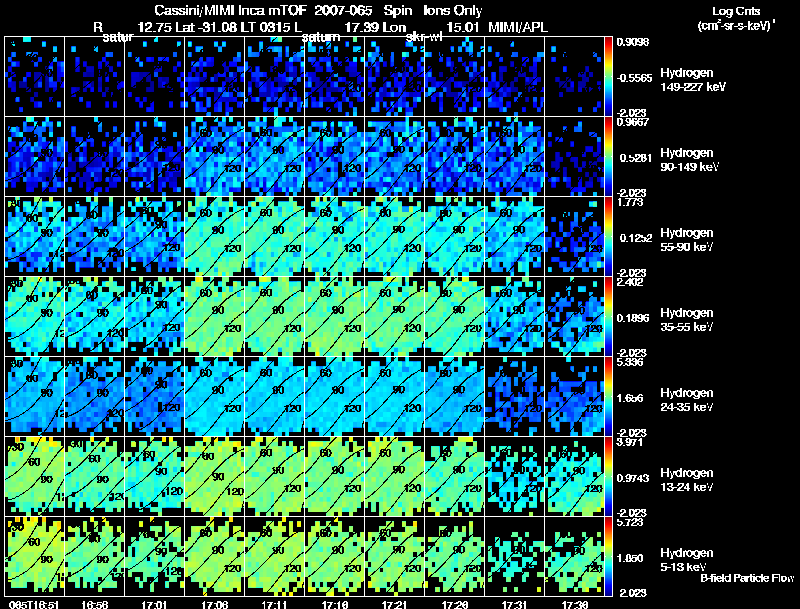The height and width of the screenshot is (609, 800).
Task: Click the colorbar maximum value 5.723
Action: 630,522
